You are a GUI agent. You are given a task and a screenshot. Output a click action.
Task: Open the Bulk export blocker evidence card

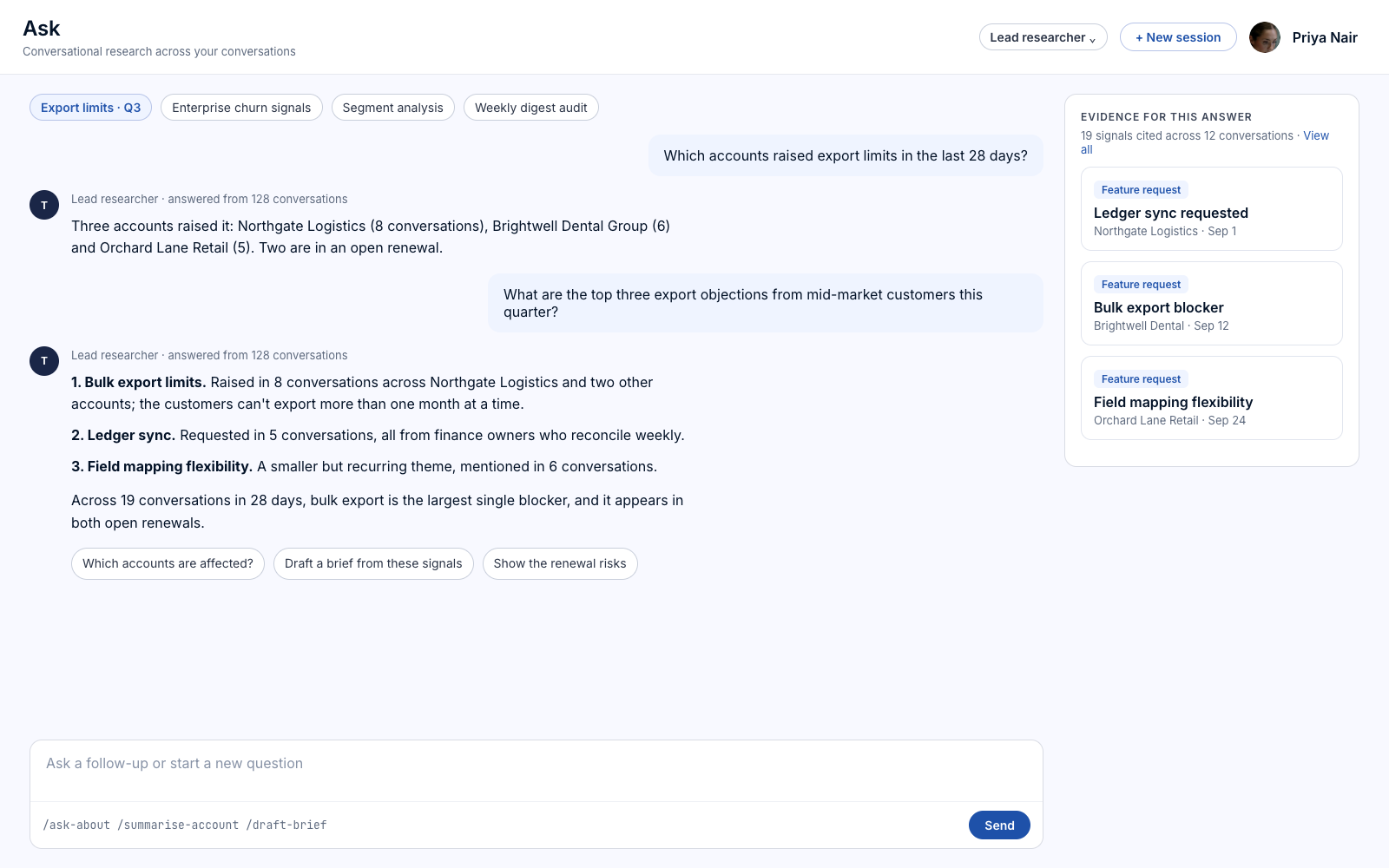[x=1211, y=303]
